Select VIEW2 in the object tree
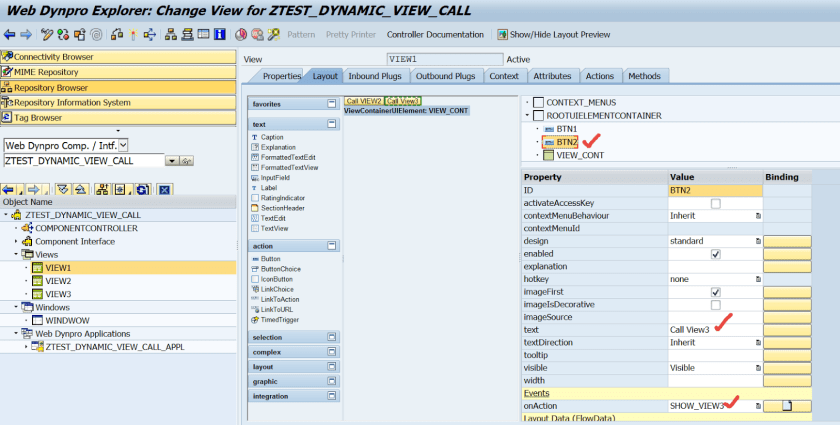The image size is (840, 425). pos(58,281)
